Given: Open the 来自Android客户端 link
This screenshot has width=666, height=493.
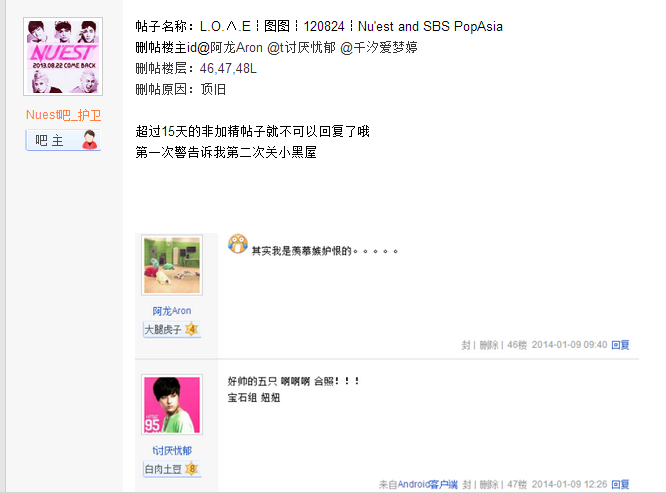Looking at the screenshot, I should (418, 484).
